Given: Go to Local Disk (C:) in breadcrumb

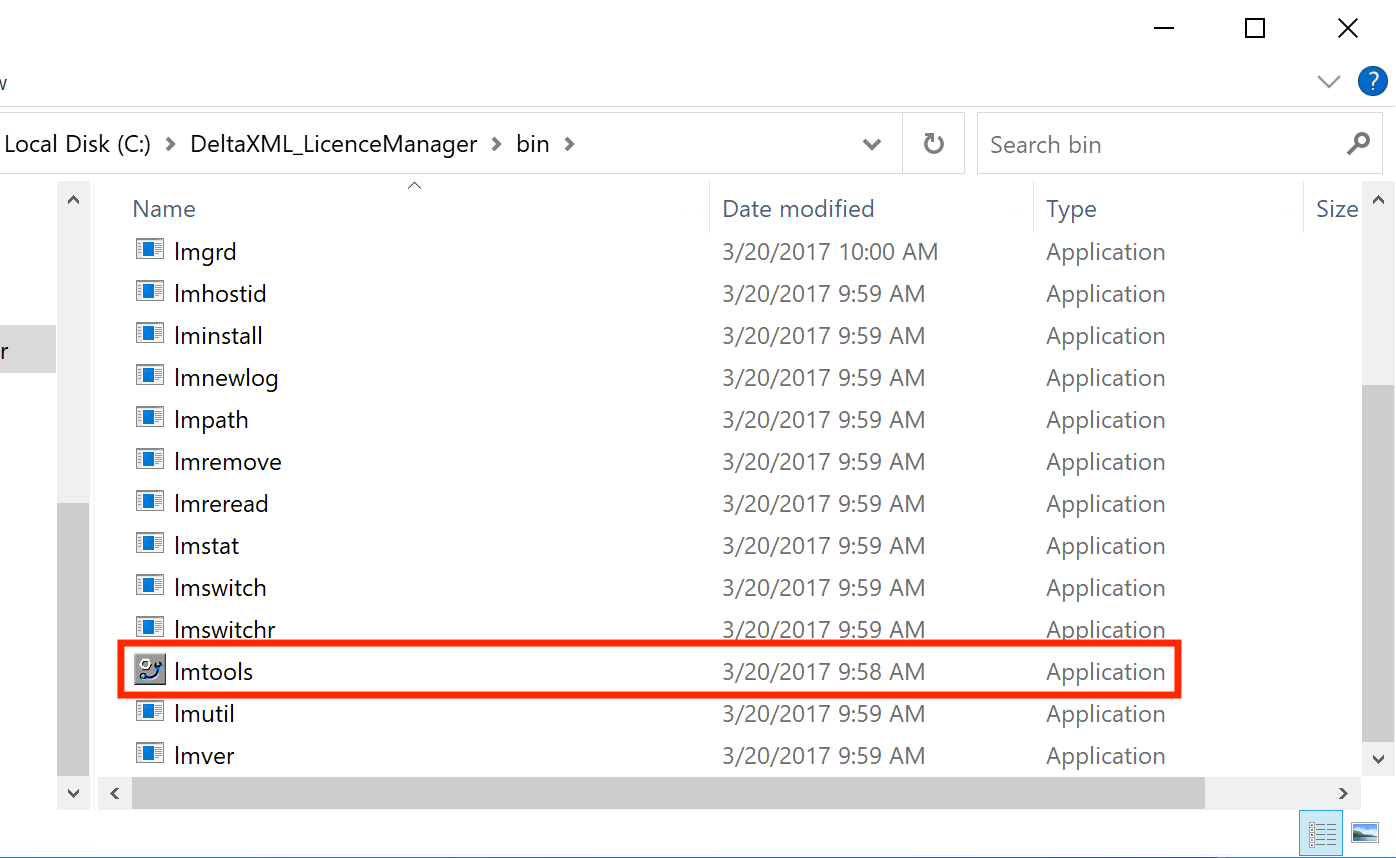Looking at the screenshot, I should (78, 144).
